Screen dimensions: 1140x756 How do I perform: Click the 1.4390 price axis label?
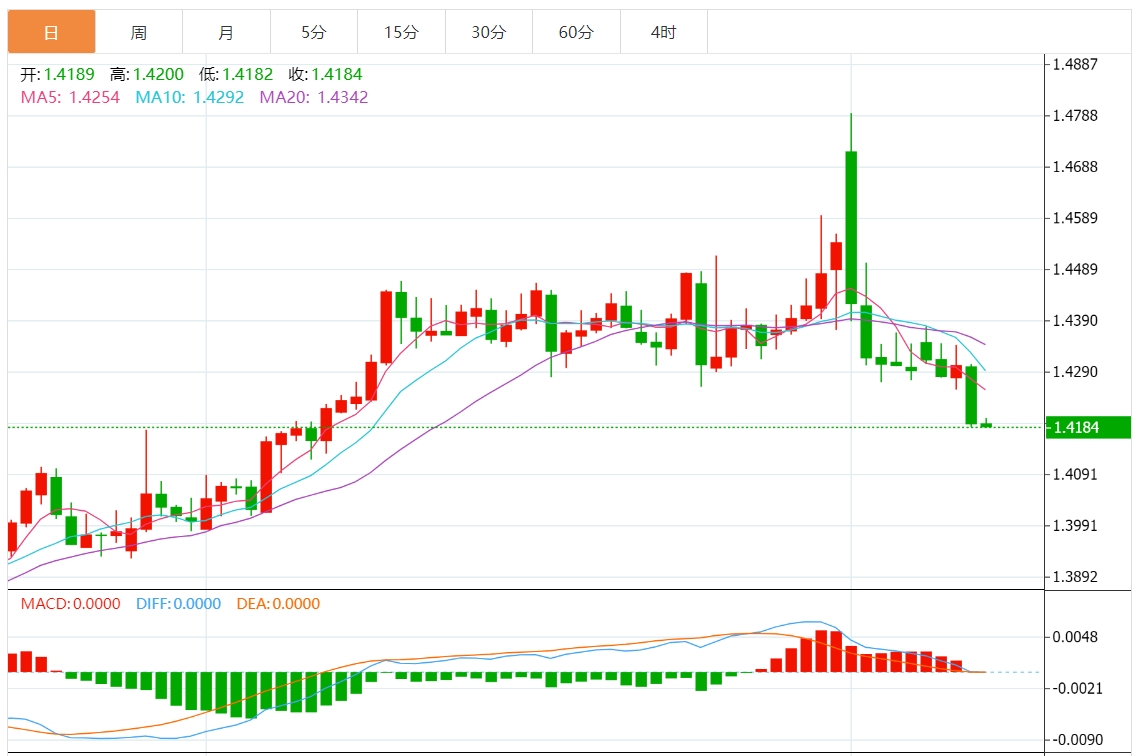(x=1075, y=321)
